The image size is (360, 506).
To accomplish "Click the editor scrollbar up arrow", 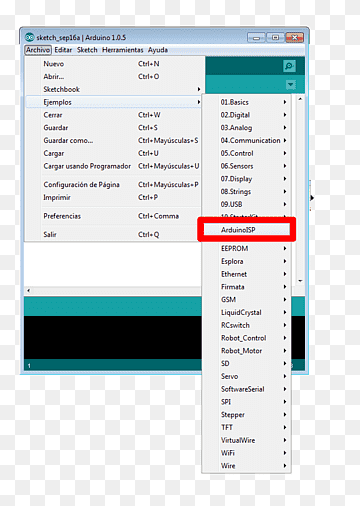I will pos(300,99).
